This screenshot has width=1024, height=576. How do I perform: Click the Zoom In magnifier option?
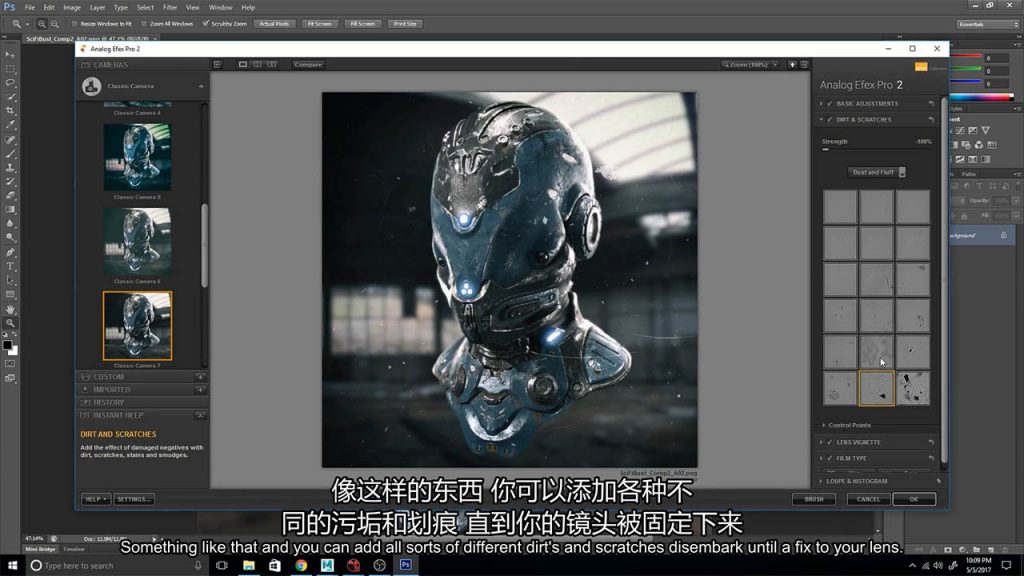tap(42, 24)
